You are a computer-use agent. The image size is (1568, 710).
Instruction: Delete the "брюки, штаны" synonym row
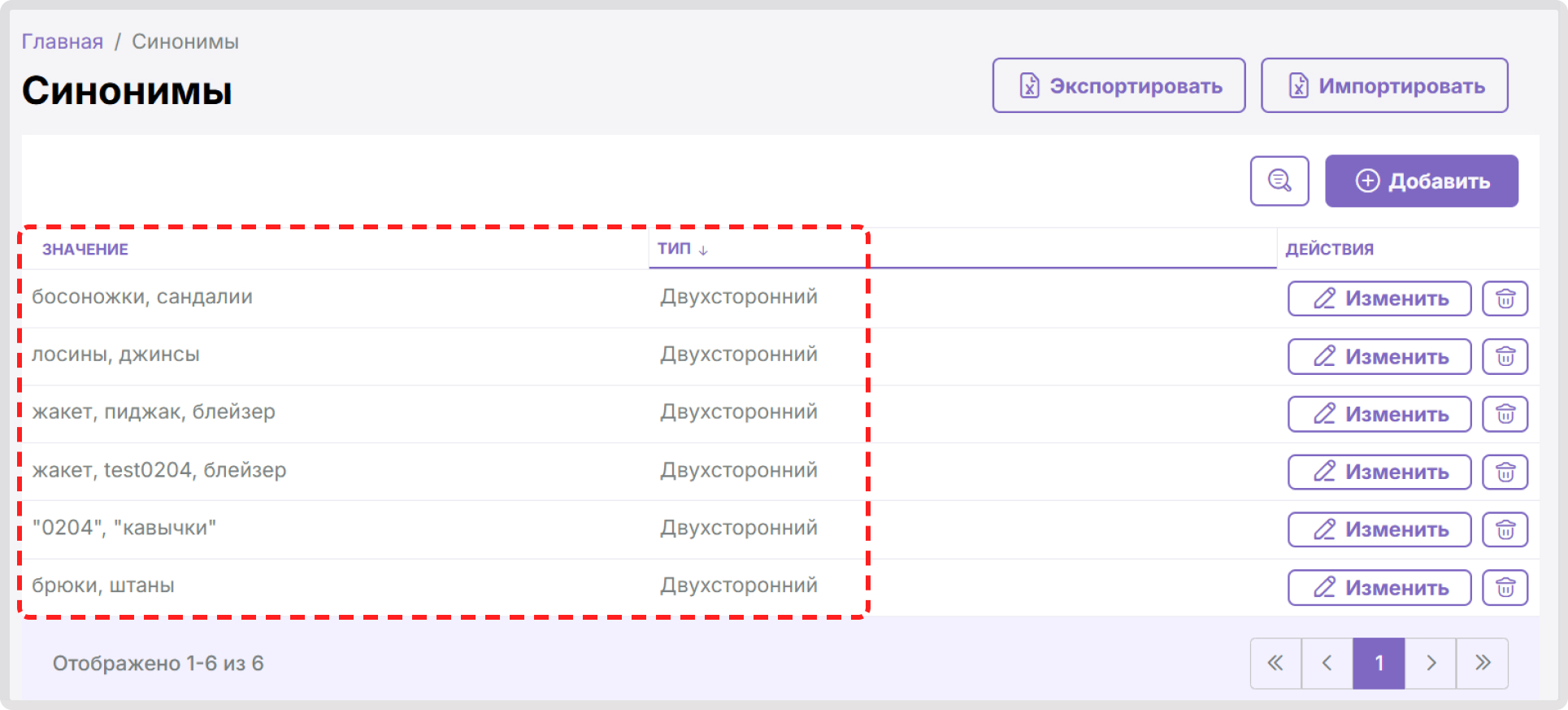pos(1505,587)
